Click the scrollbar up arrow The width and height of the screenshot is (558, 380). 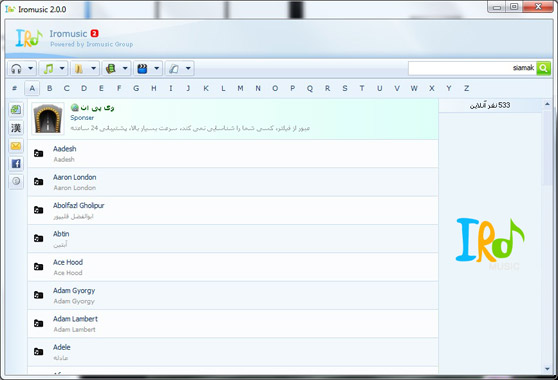547,104
